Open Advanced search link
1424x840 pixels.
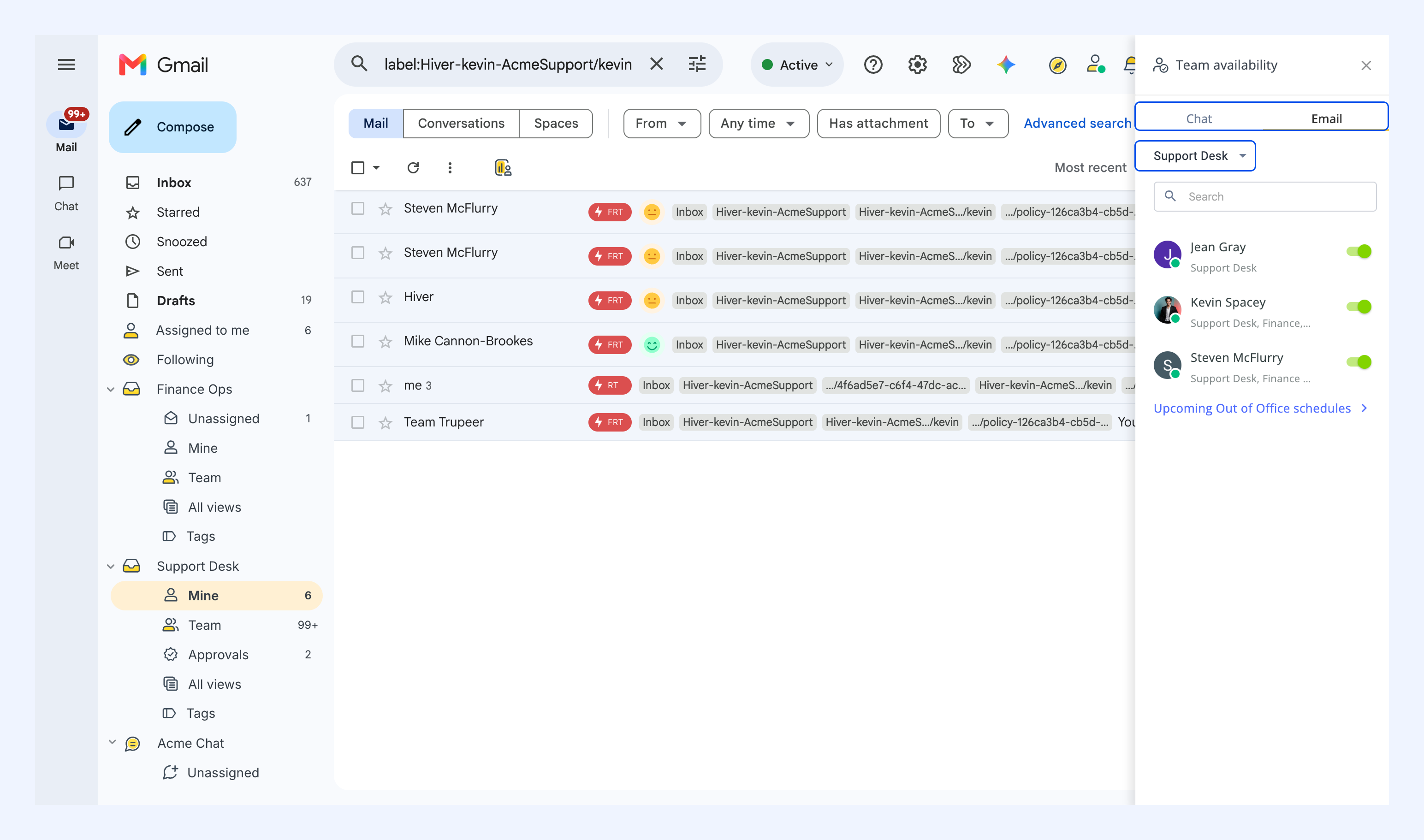[1078, 124]
